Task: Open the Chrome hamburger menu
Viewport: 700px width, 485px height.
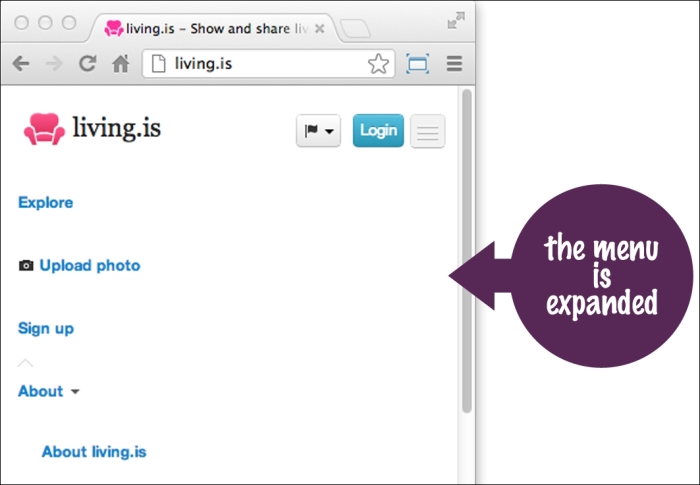Action: click(454, 63)
